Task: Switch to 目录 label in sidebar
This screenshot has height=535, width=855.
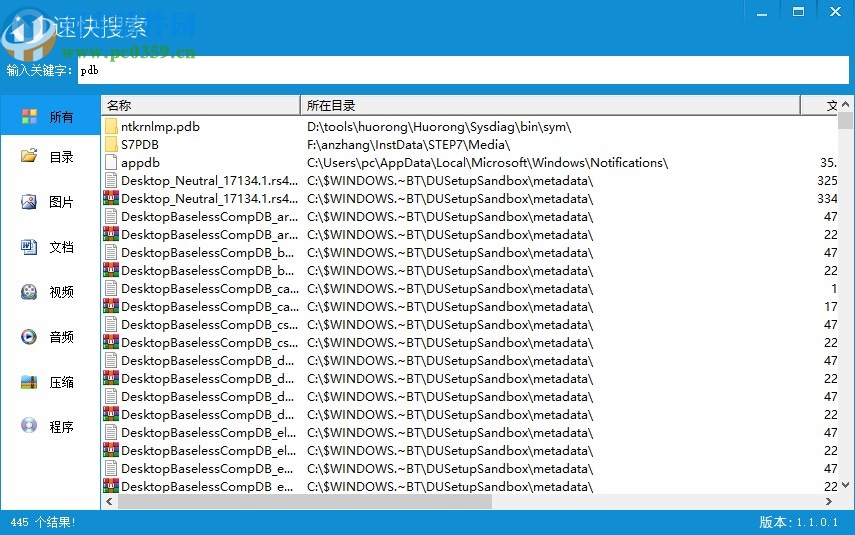Action: [61, 157]
